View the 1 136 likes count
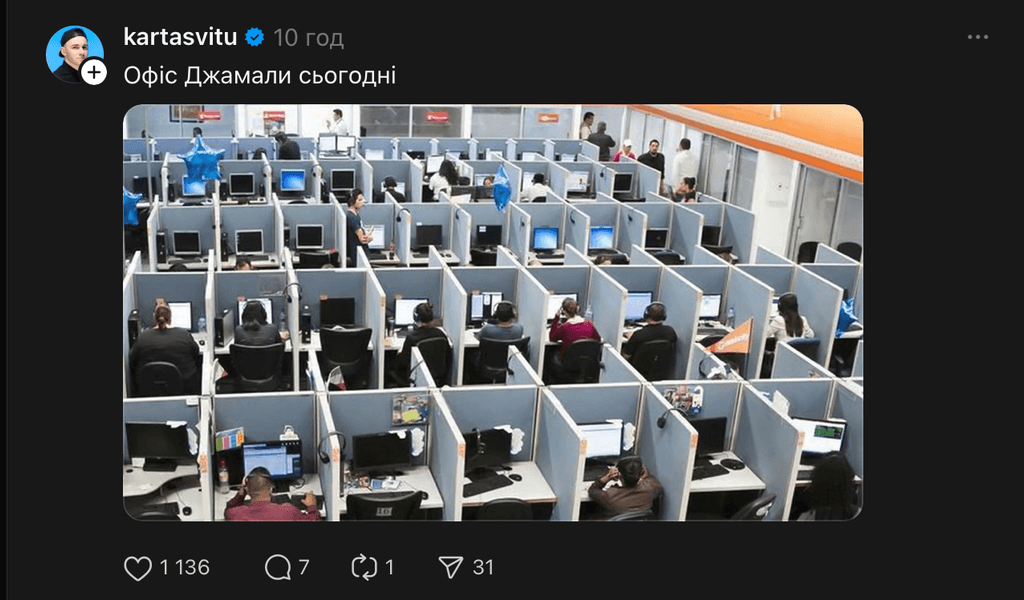This screenshot has width=1024, height=600. (x=185, y=567)
